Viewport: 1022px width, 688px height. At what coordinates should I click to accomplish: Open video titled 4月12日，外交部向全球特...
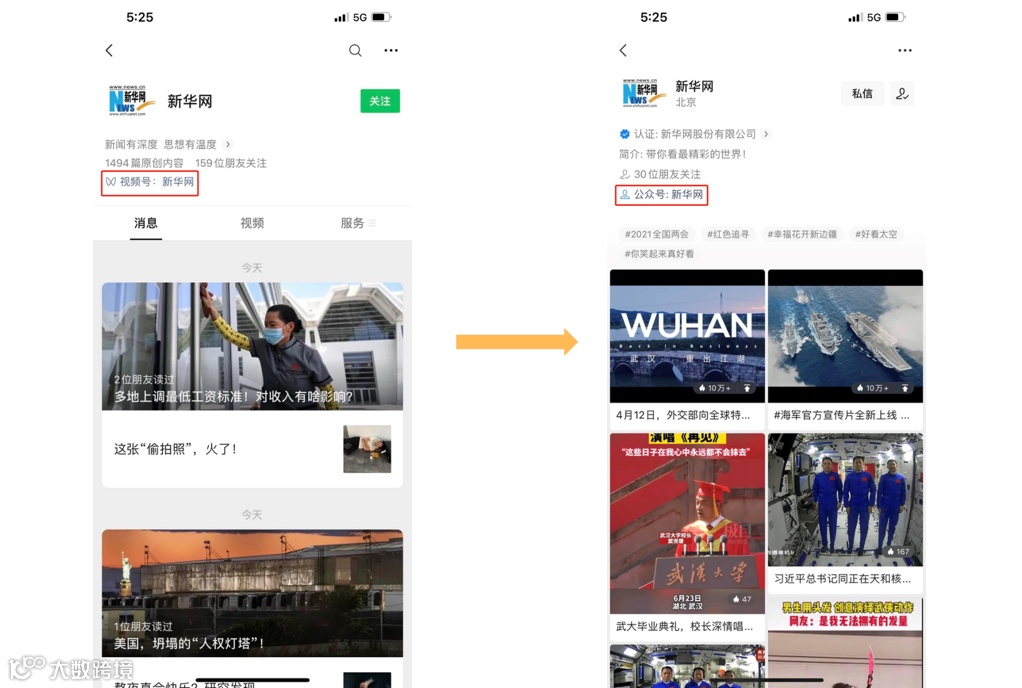pos(683,415)
